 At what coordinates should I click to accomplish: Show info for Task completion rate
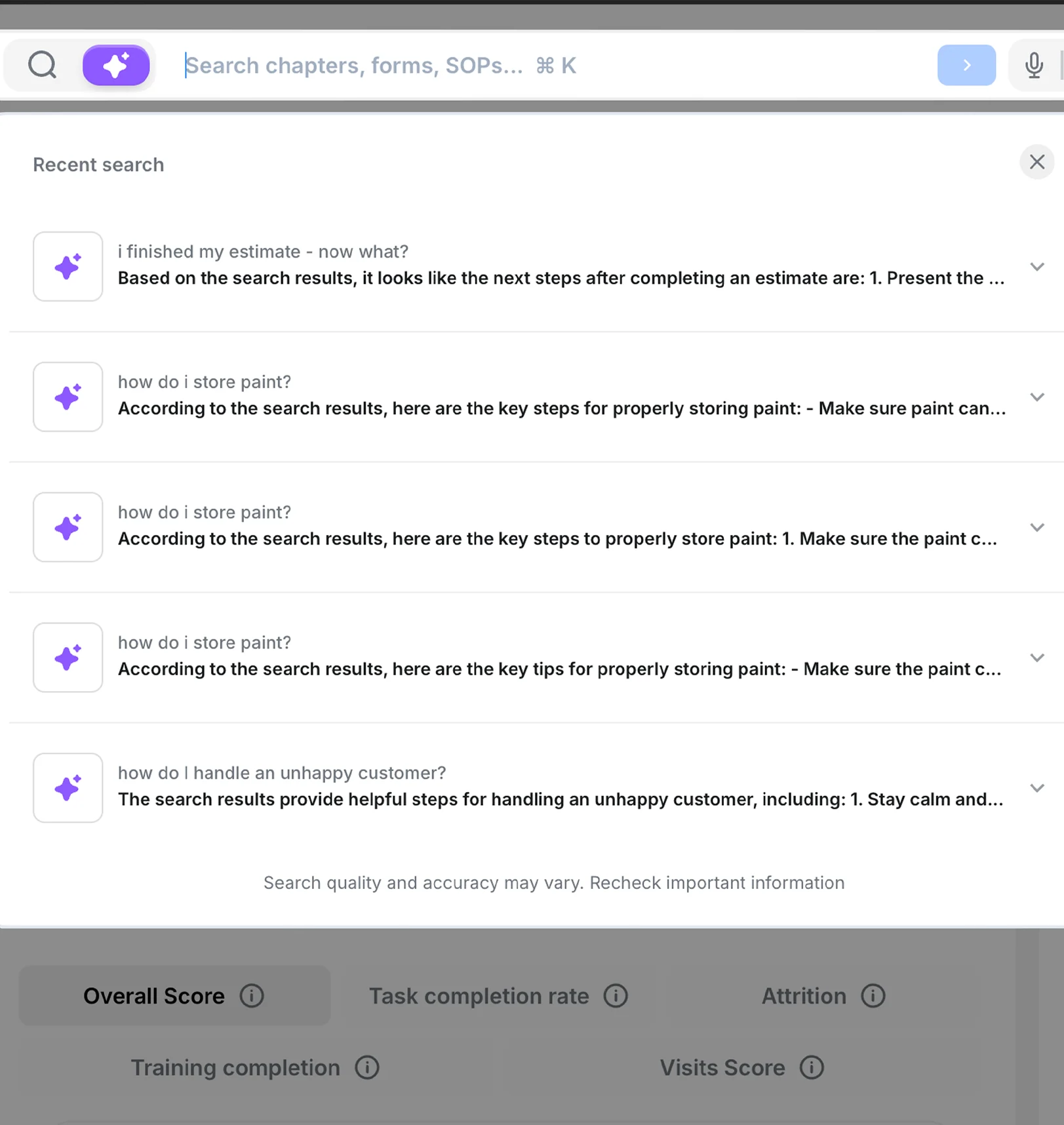616,996
